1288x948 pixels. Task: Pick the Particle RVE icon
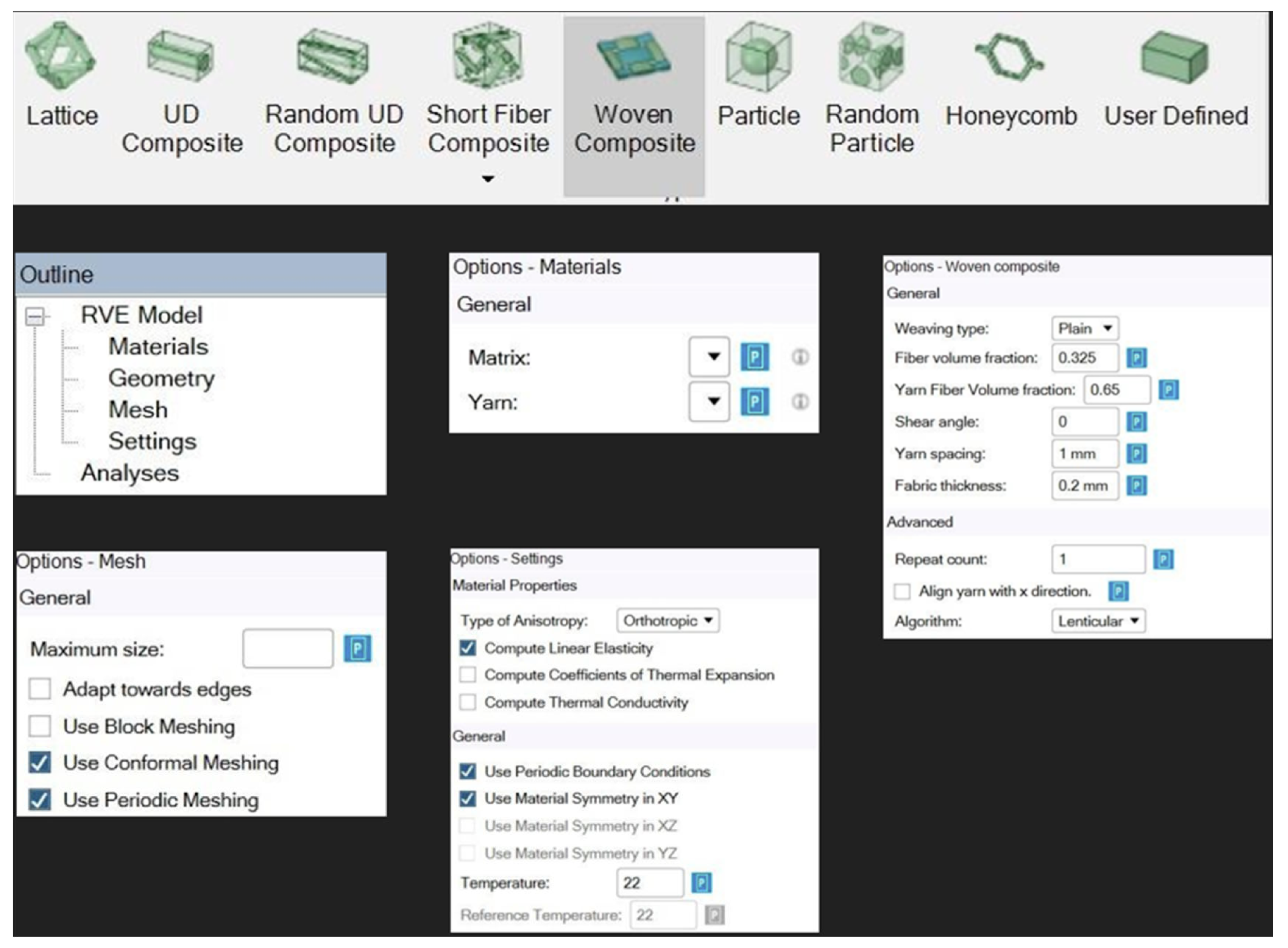(758, 57)
